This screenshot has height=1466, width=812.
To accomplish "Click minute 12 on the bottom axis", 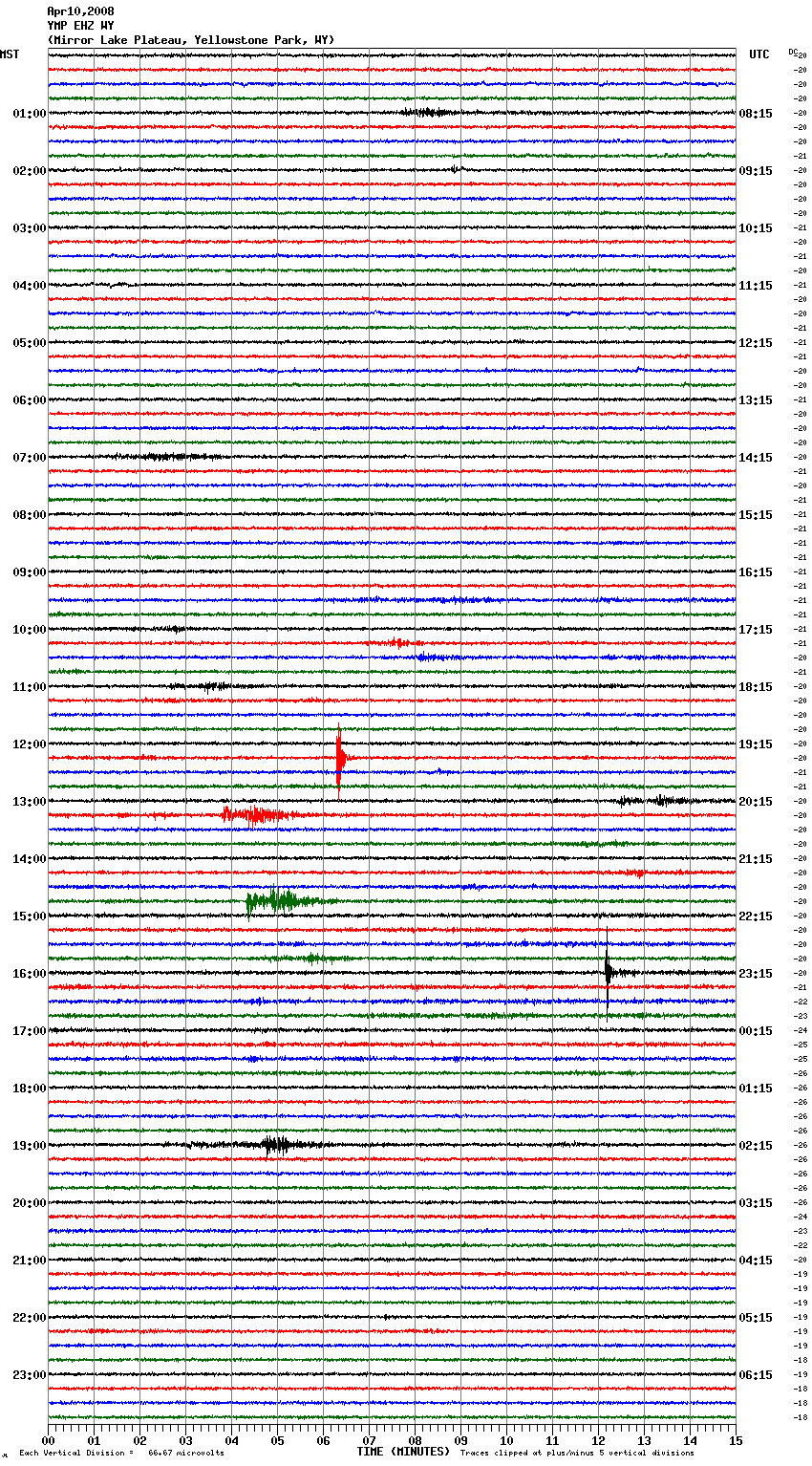I will (598, 1440).
